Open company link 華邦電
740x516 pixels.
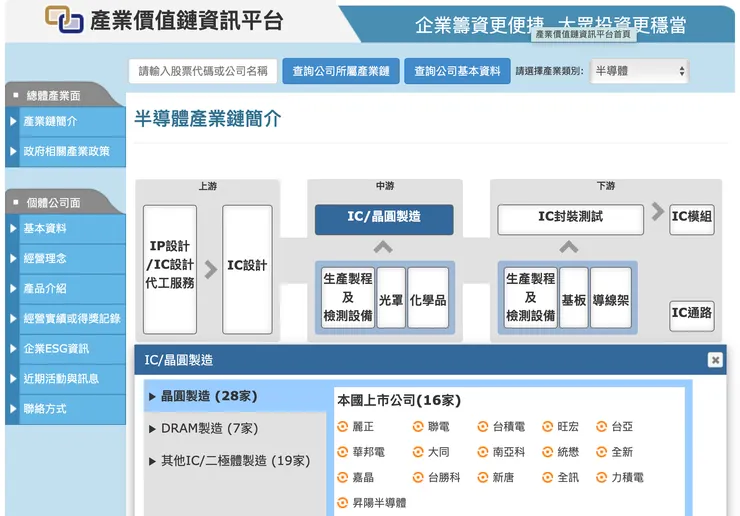[369, 452]
